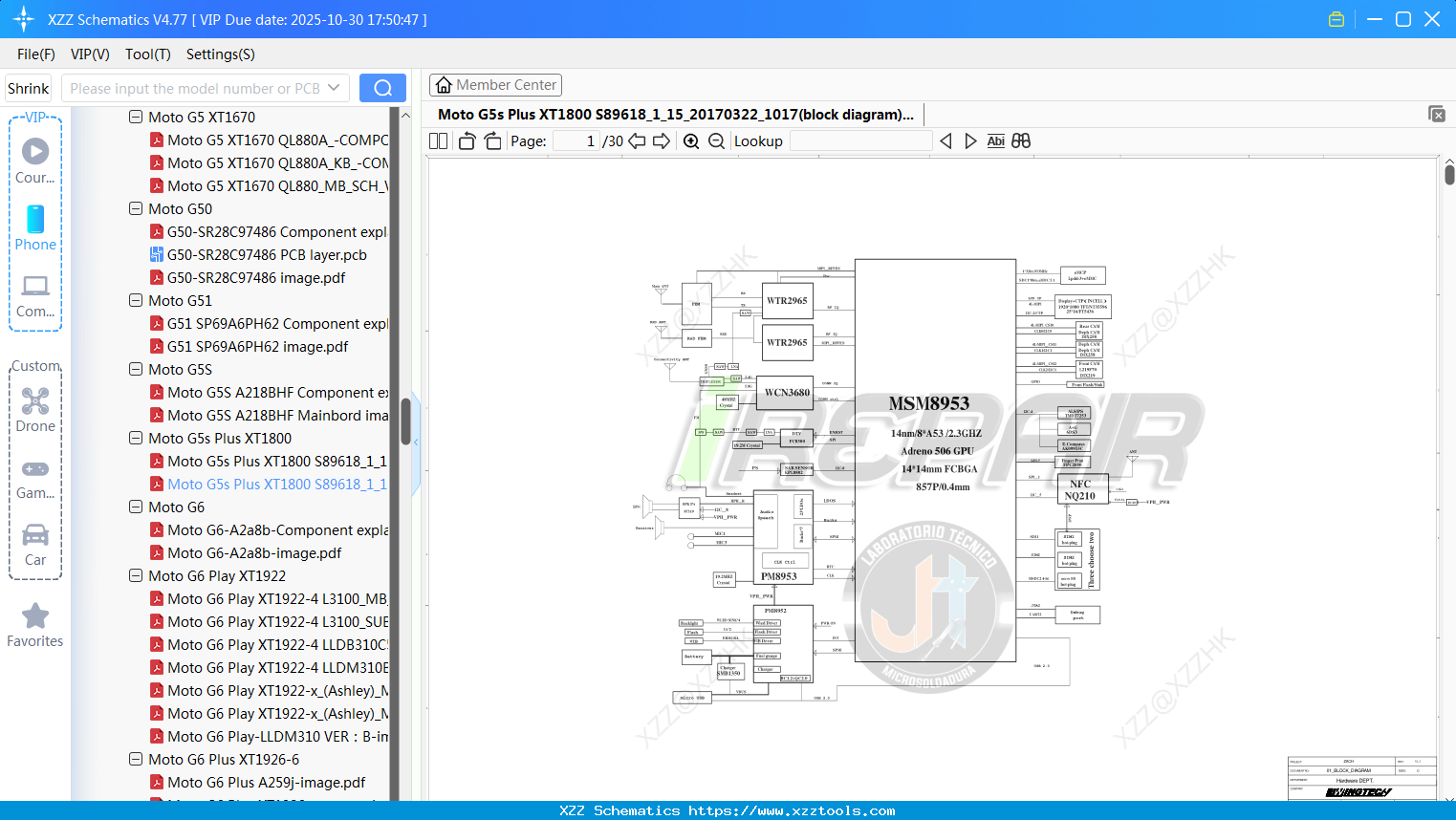The width and height of the screenshot is (1456, 820).
Task: Click the Page number field
Action: pyautogui.click(x=576, y=140)
